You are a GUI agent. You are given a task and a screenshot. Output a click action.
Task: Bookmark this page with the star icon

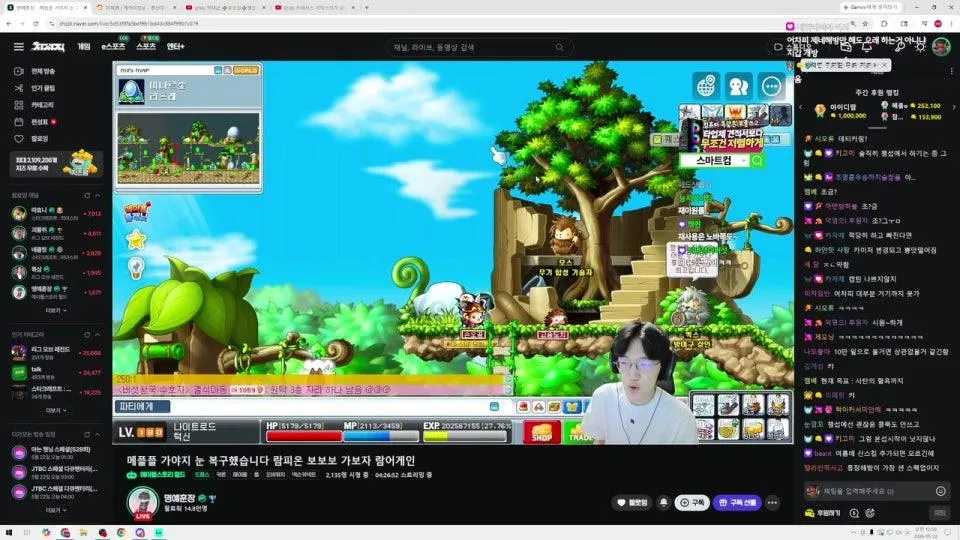coord(865,23)
